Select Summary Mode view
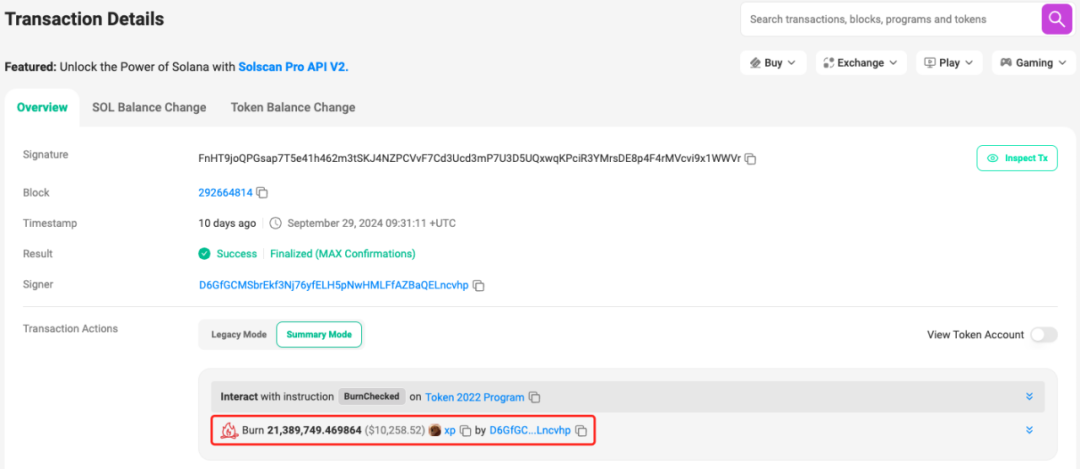Viewport: 1080px width, 469px height. click(x=319, y=335)
